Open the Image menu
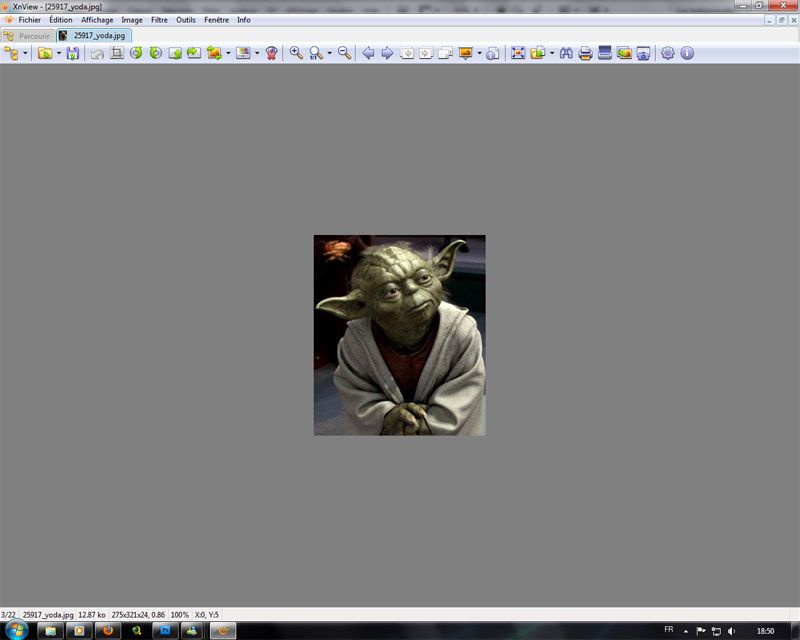 [132, 20]
